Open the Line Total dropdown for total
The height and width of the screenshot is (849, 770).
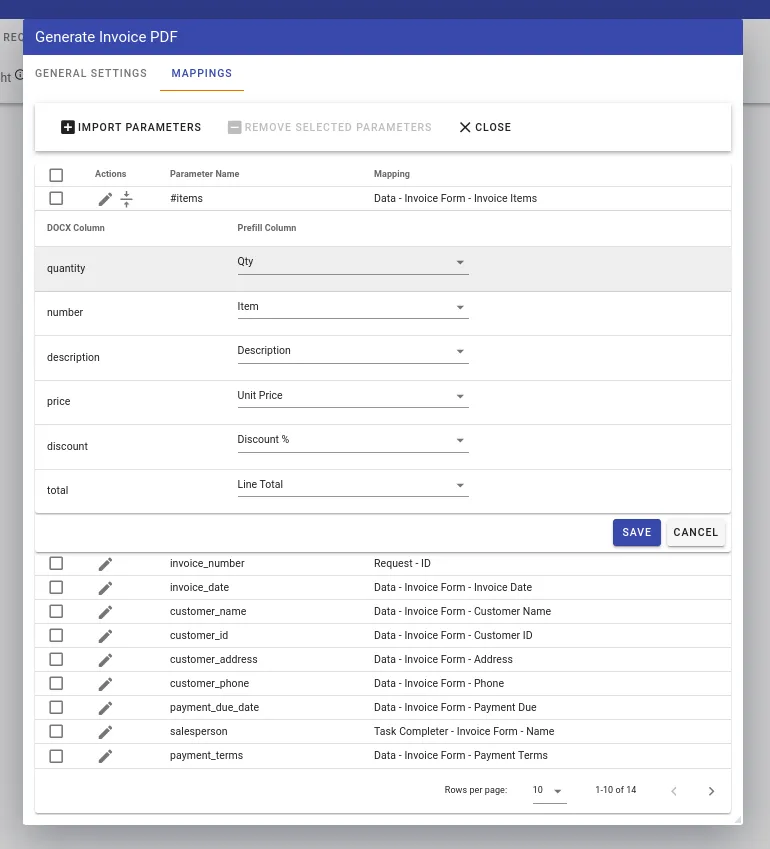point(351,485)
